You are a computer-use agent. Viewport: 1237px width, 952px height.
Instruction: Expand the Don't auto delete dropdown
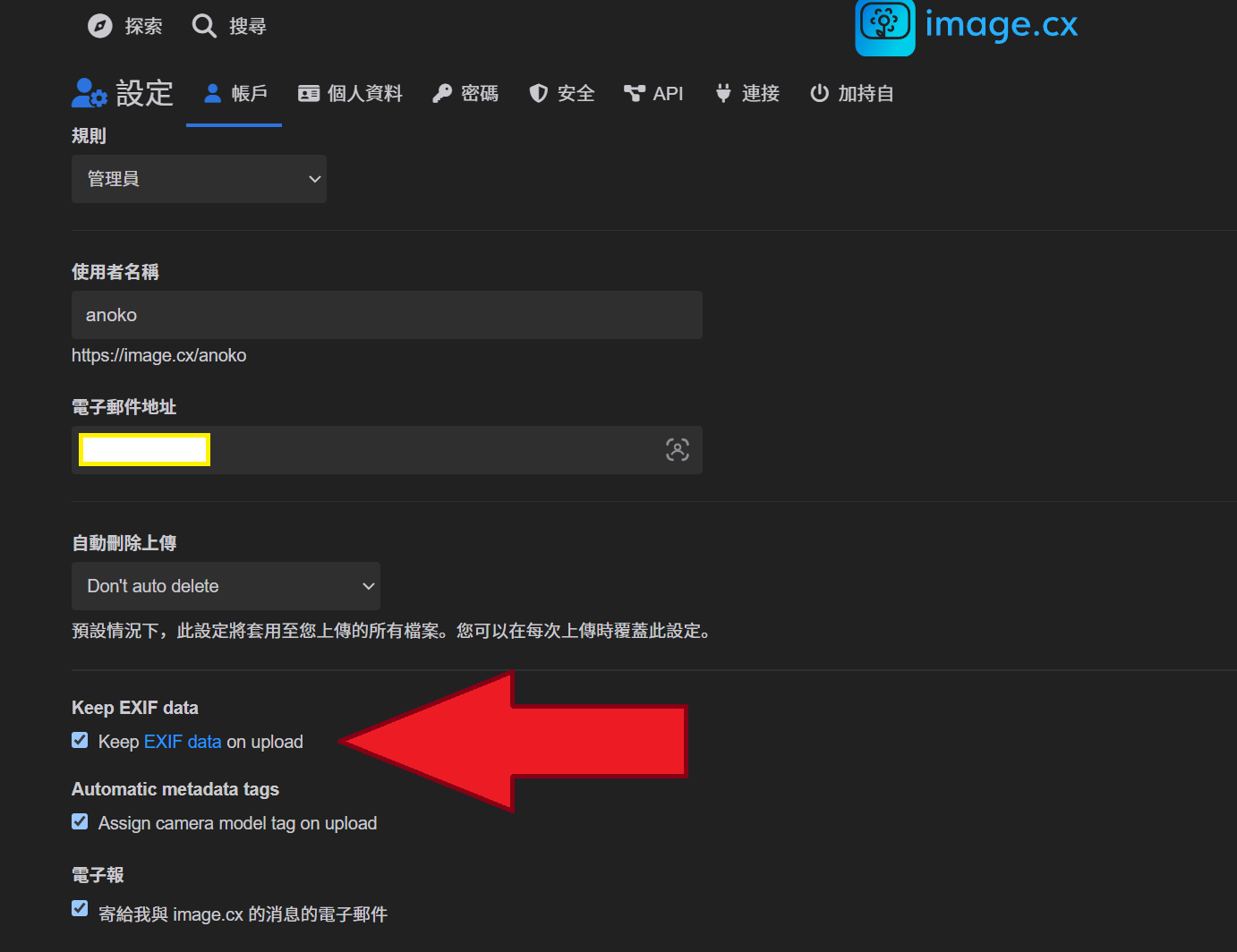[x=226, y=586]
